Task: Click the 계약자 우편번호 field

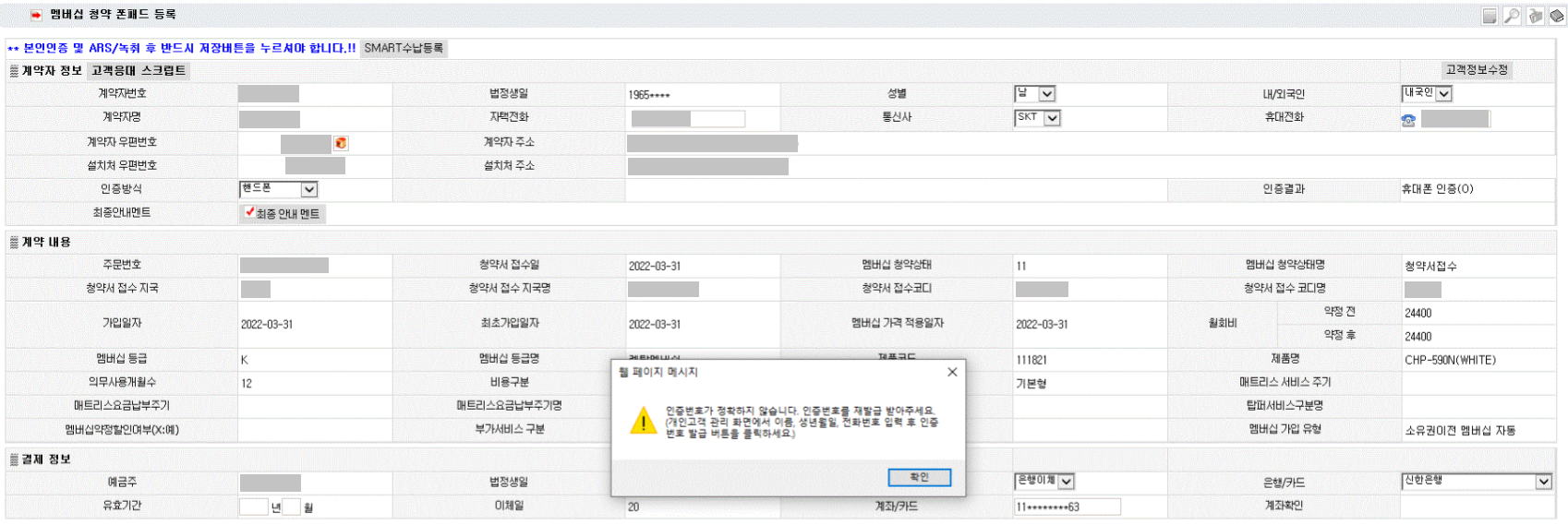Action: coord(306,143)
